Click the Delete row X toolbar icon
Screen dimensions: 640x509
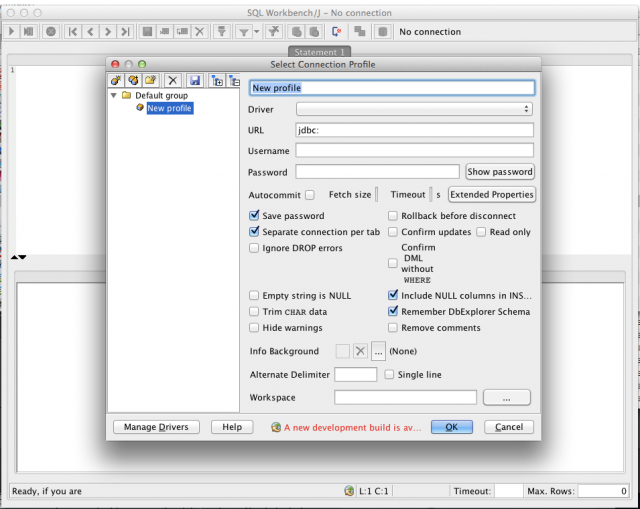[x=200, y=31]
